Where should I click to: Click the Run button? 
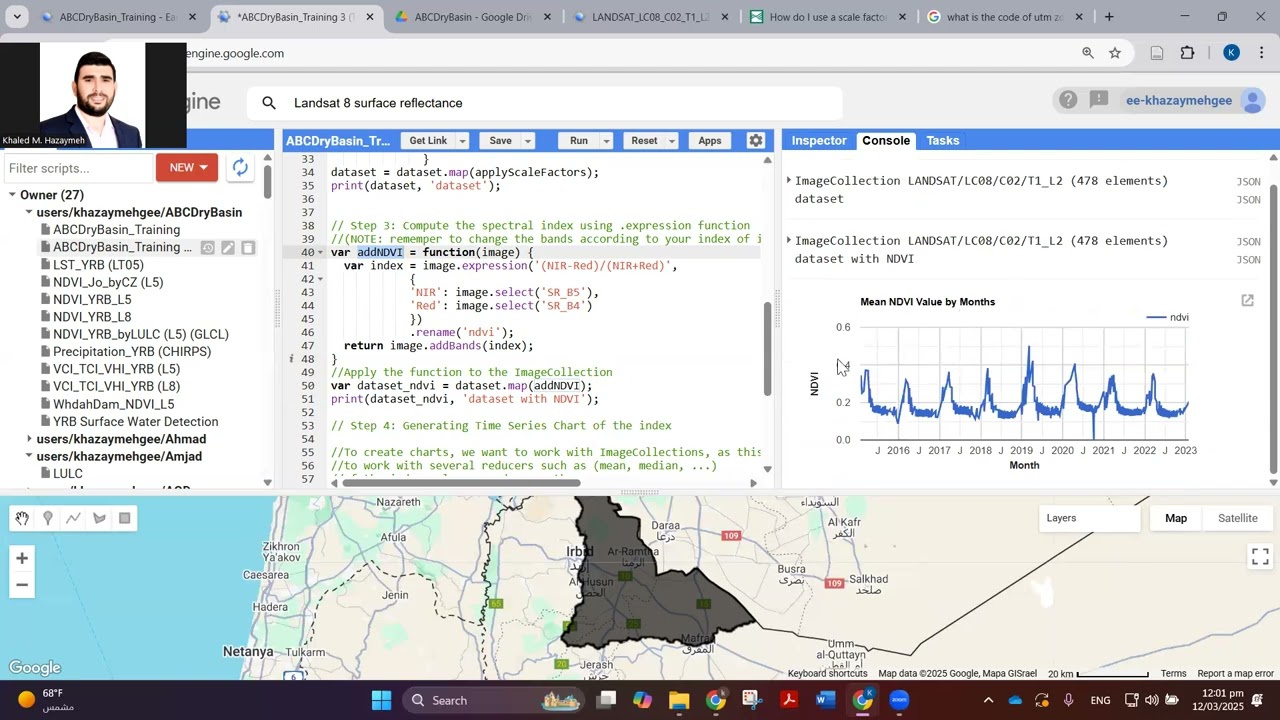578,141
